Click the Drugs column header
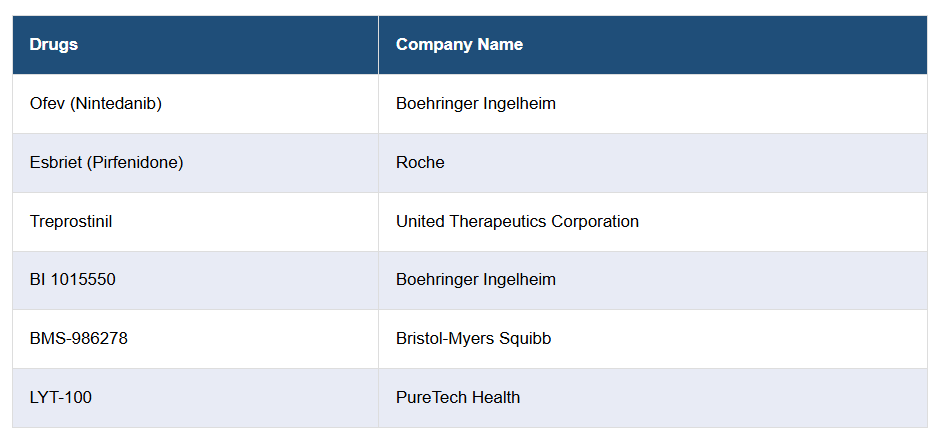 point(54,44)
